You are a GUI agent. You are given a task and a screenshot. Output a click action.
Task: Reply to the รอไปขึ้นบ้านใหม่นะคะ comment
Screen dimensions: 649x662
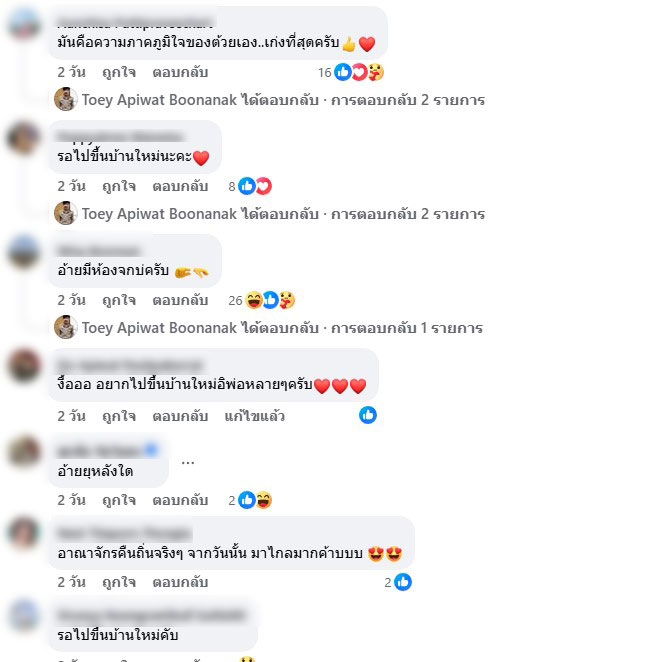[x=180, y=187]
